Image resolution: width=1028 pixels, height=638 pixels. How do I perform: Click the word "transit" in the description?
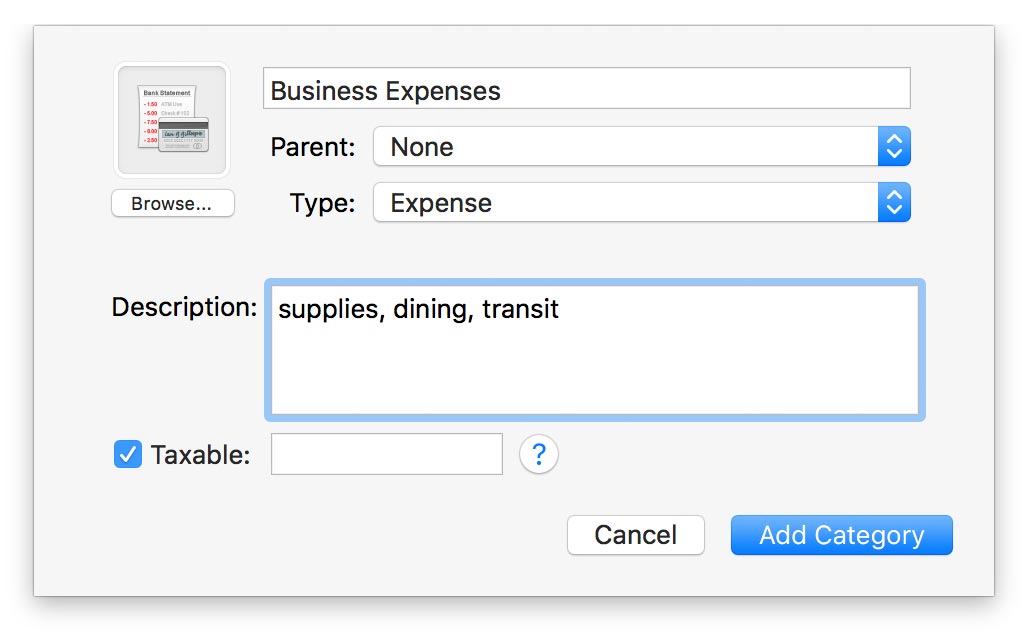pyautogui.click(x=520, y=309)
